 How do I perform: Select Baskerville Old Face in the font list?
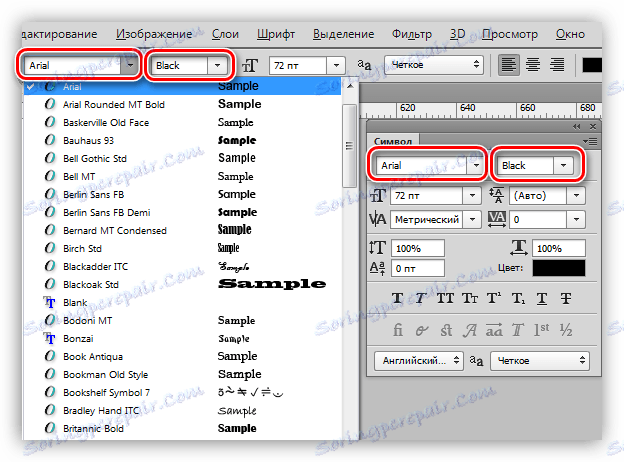182,123
